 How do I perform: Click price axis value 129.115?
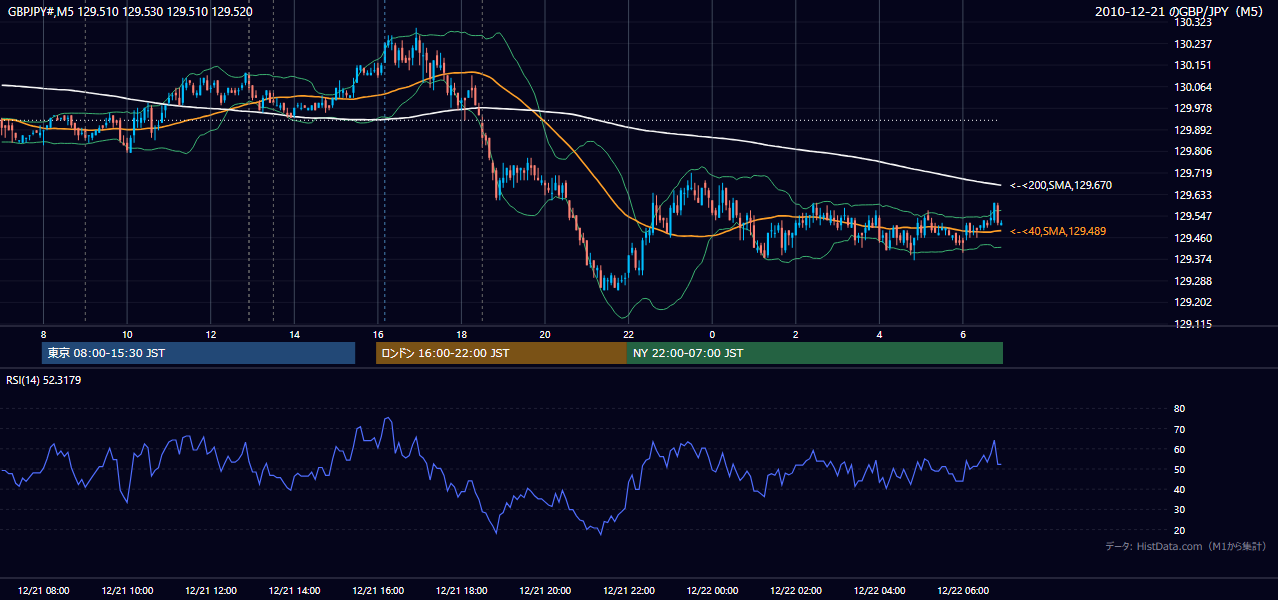(1194, 324)
